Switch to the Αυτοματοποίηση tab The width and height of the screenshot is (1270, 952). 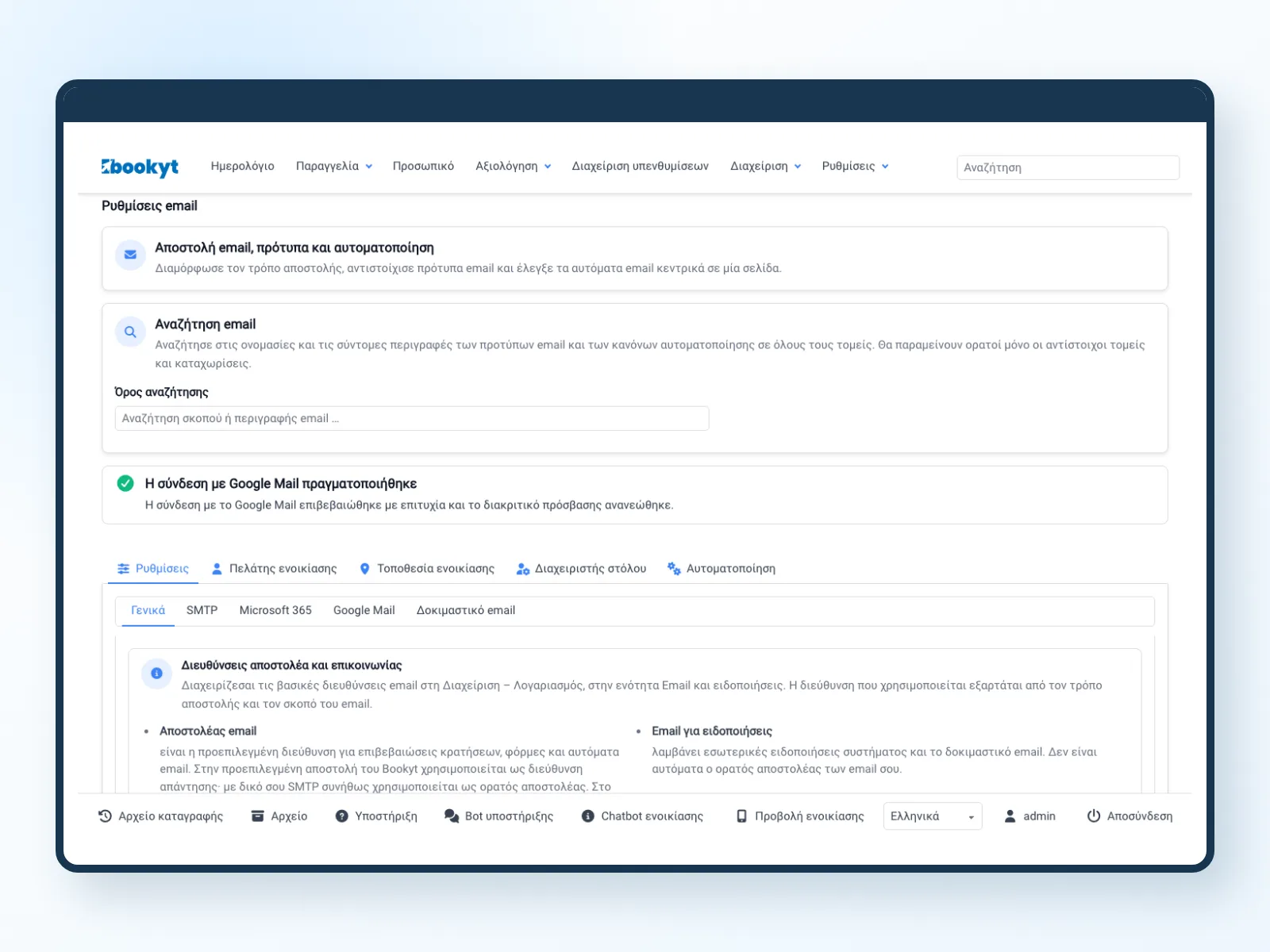pos(722,568)
